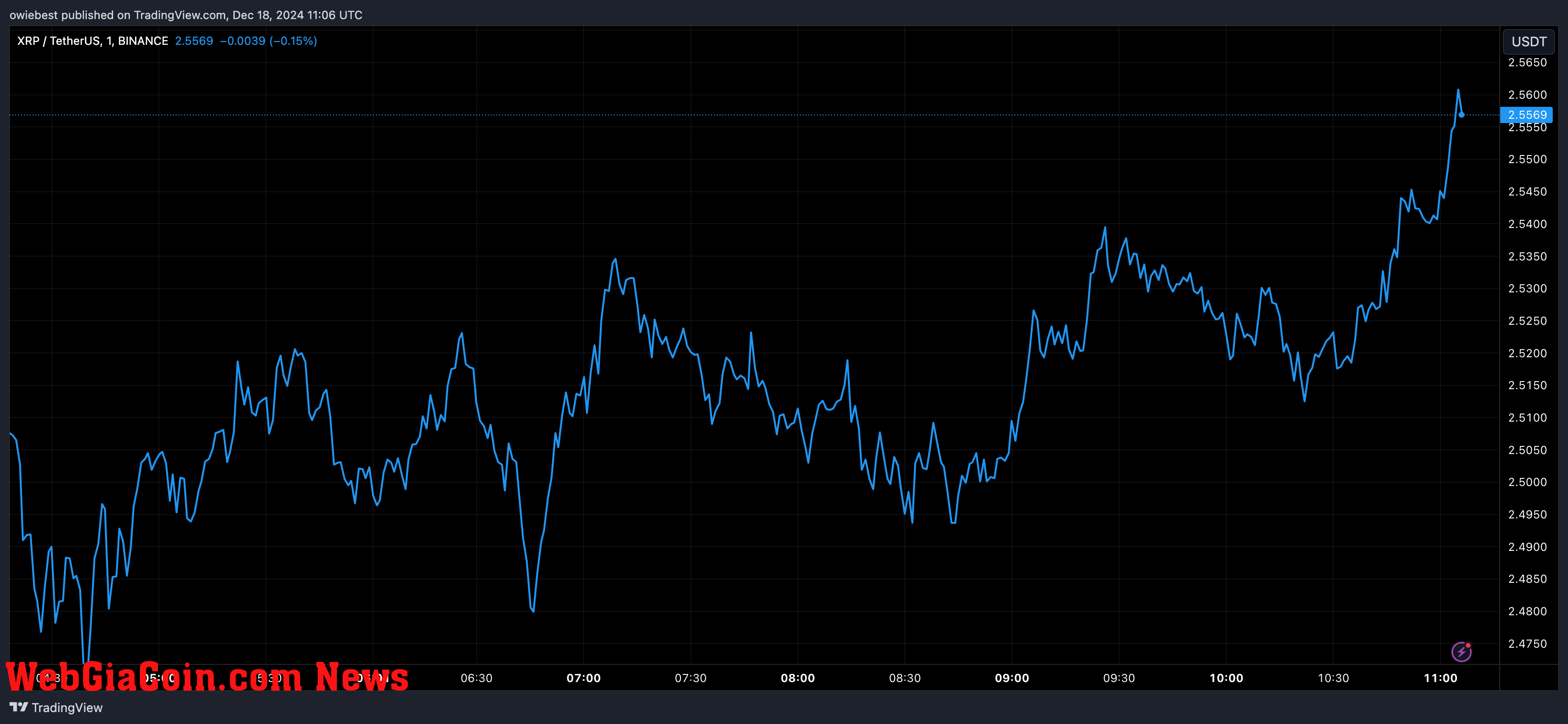Click the 2.5050 price axis label

pos(1527,450)
